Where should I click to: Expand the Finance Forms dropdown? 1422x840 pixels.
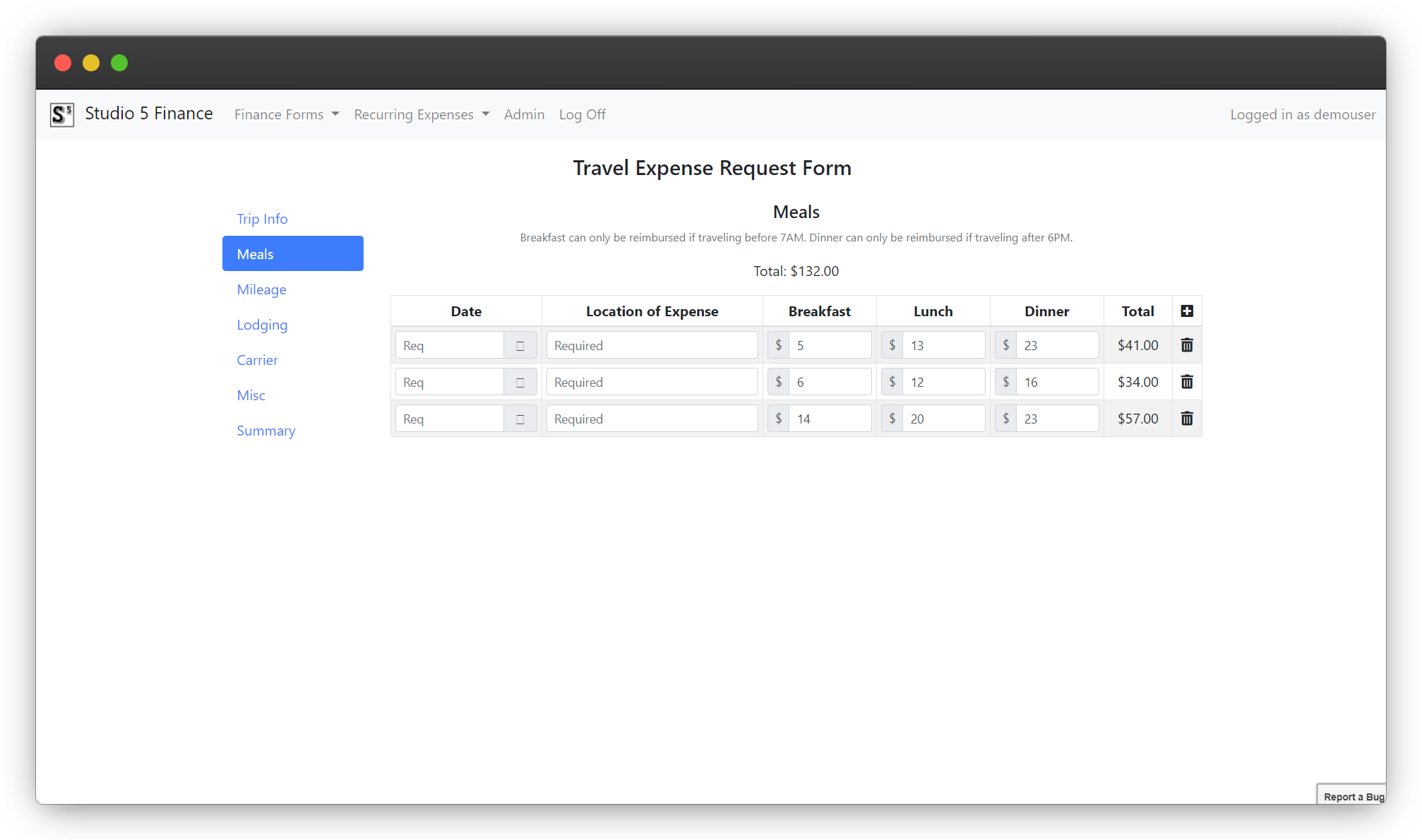(287, 114)
